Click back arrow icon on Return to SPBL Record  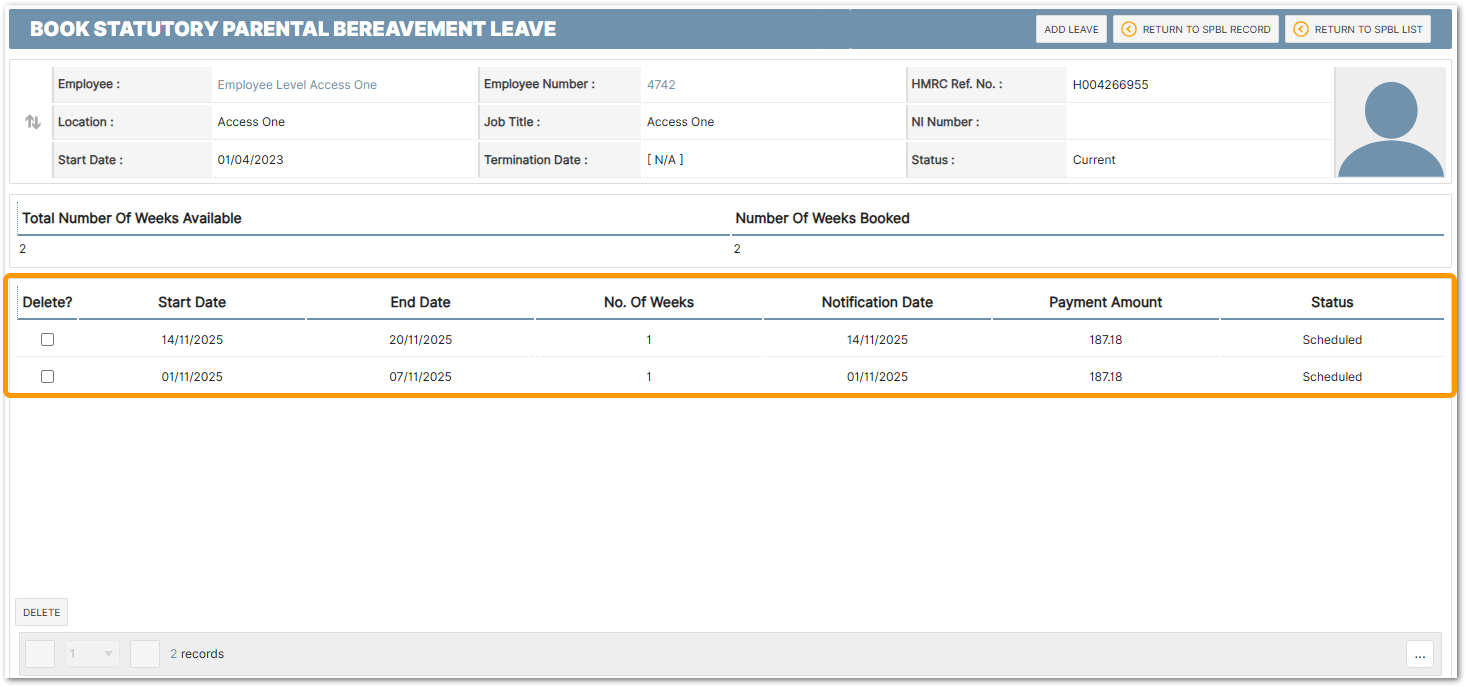(1129, 30)
